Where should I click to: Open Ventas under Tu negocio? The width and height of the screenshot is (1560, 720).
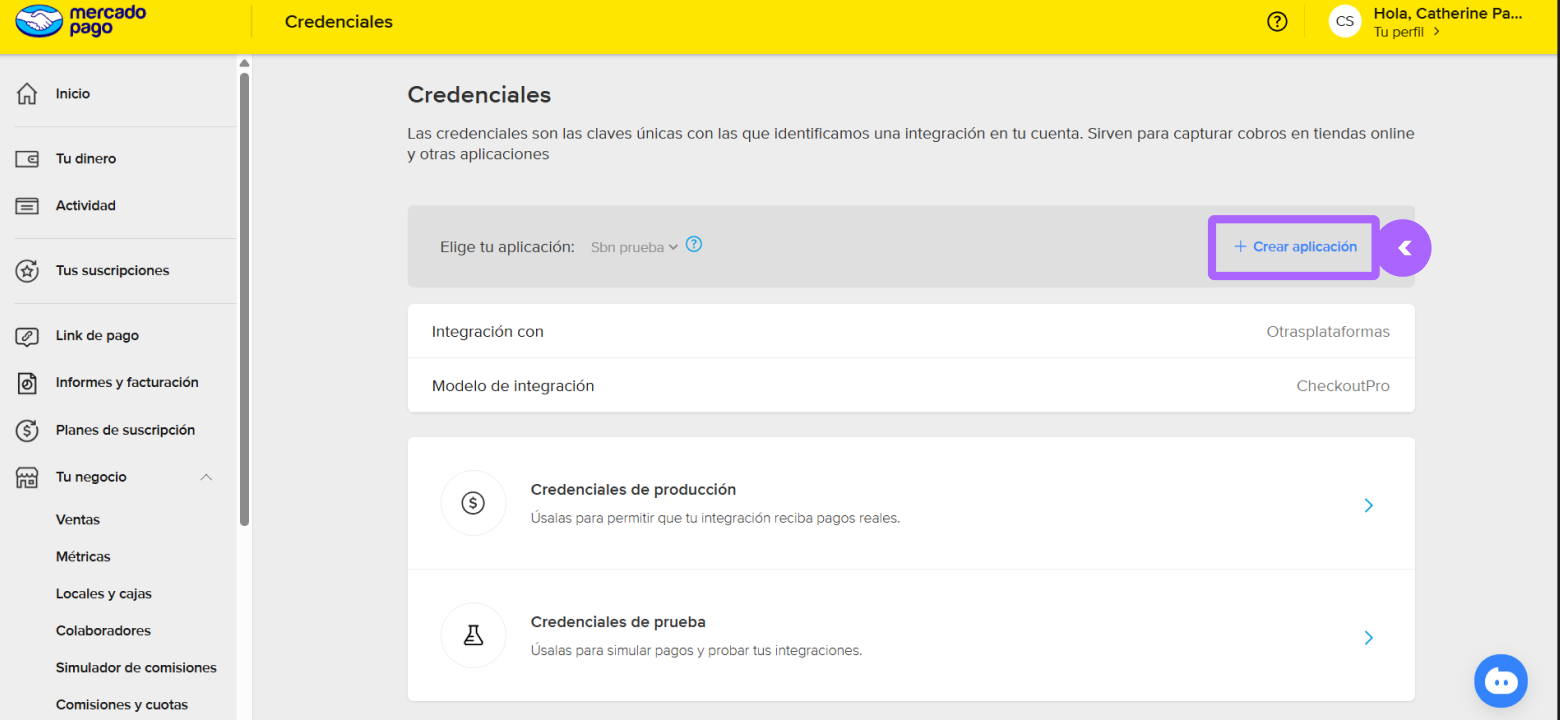pos(78,520)
